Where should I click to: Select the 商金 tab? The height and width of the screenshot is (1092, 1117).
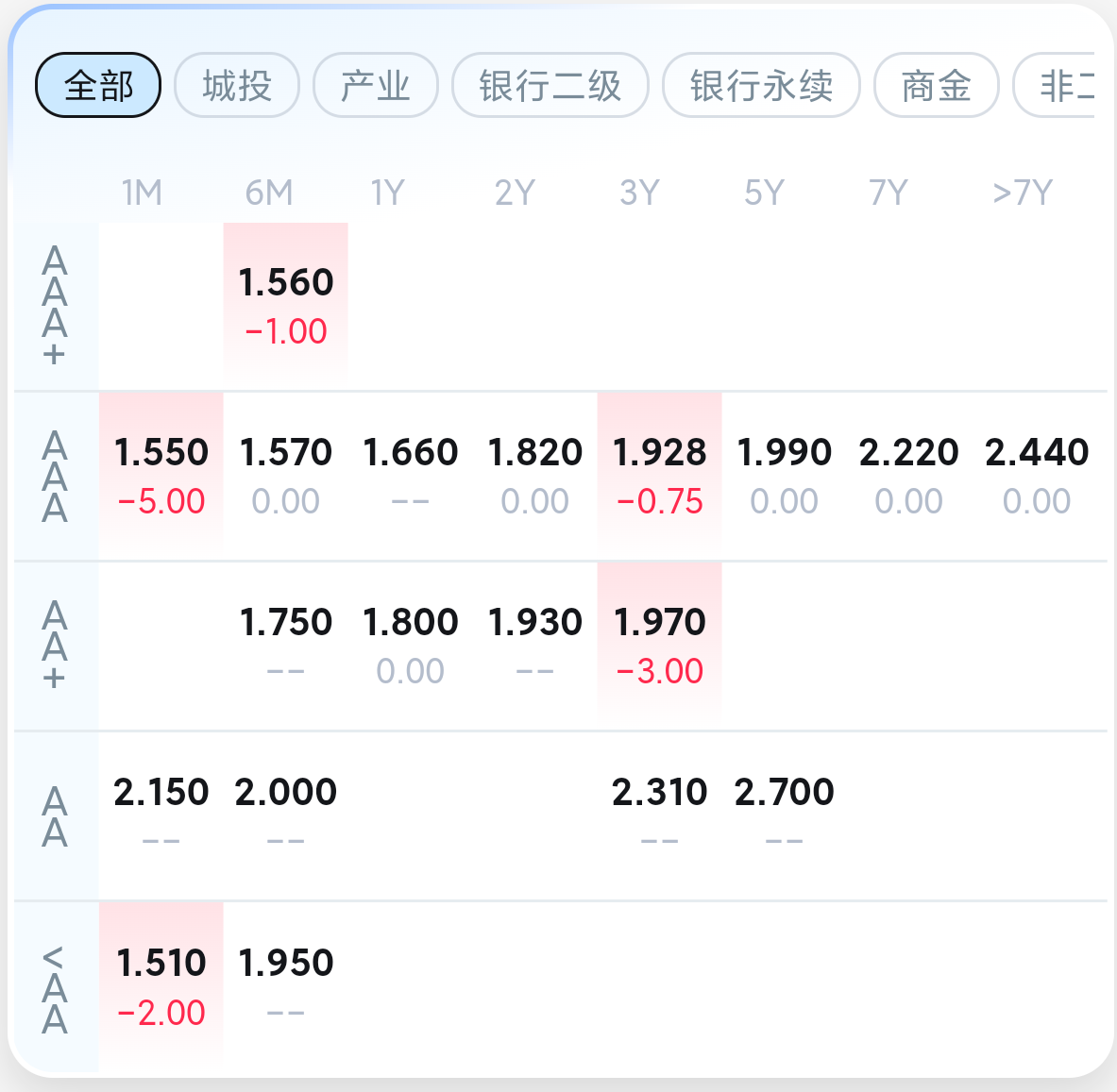[x=937, y=86]
